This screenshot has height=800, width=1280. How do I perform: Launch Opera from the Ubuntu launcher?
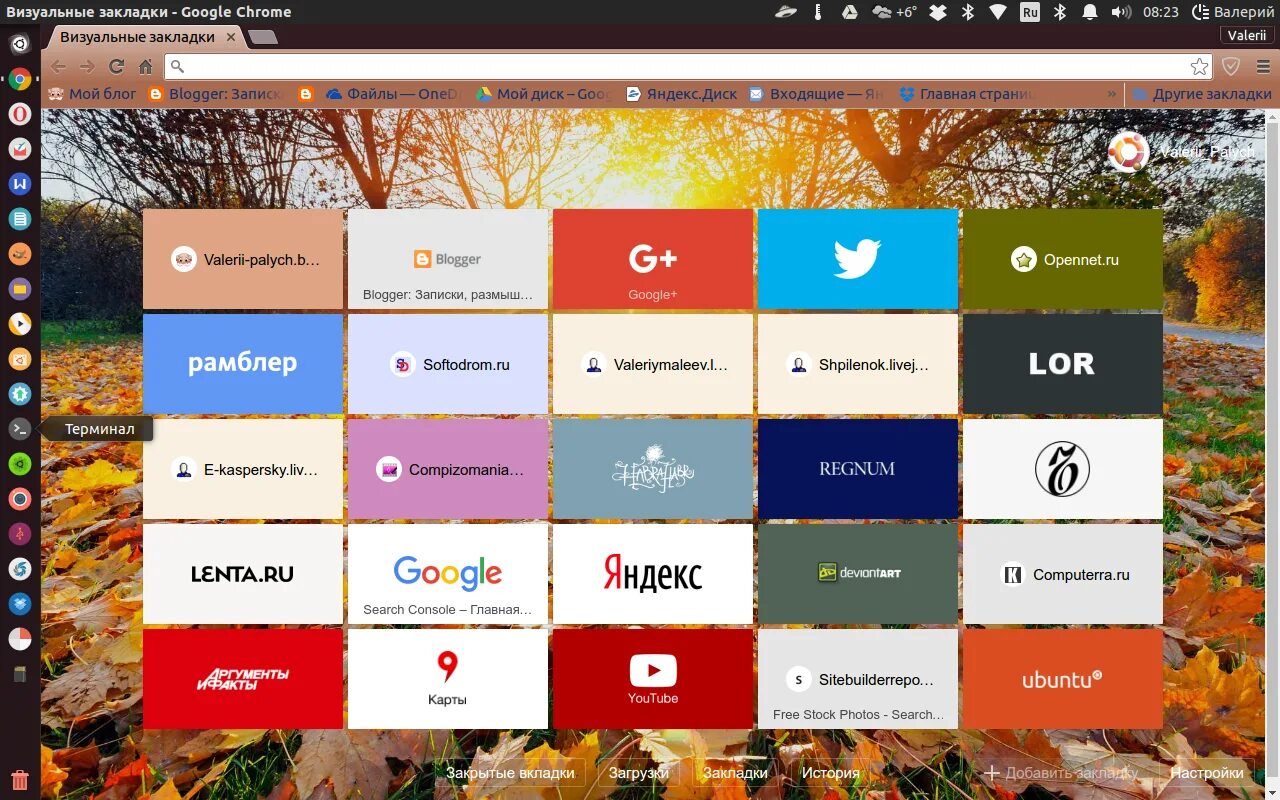[x=20, y=114]
